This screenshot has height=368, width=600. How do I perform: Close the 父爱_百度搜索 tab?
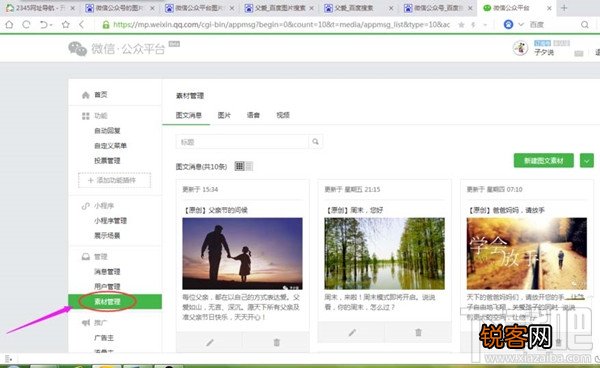point(391,8)
